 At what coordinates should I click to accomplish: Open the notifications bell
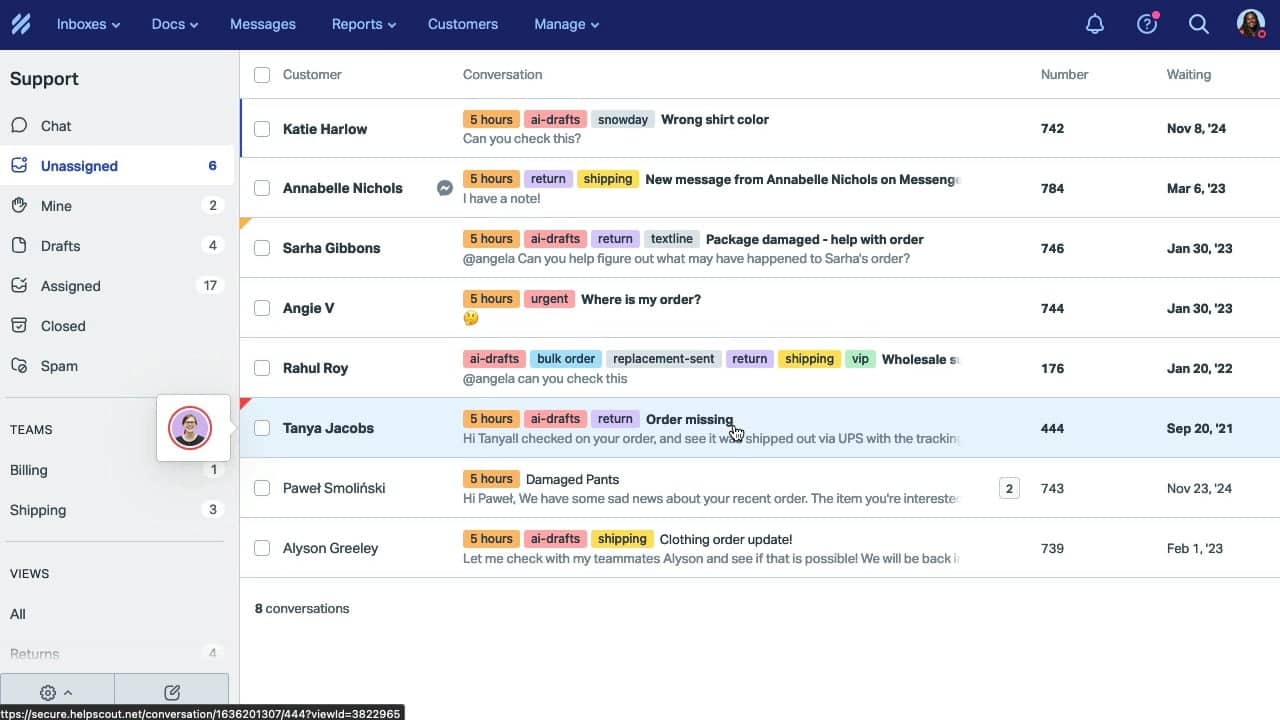[x=1094, y=23]
